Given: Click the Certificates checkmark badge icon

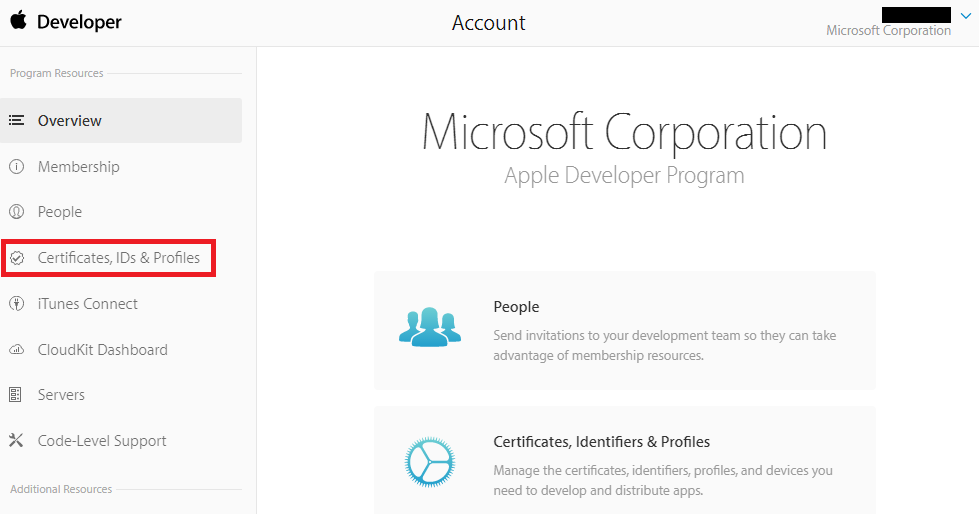Looking at the screenshot, I should pos(17,258).
